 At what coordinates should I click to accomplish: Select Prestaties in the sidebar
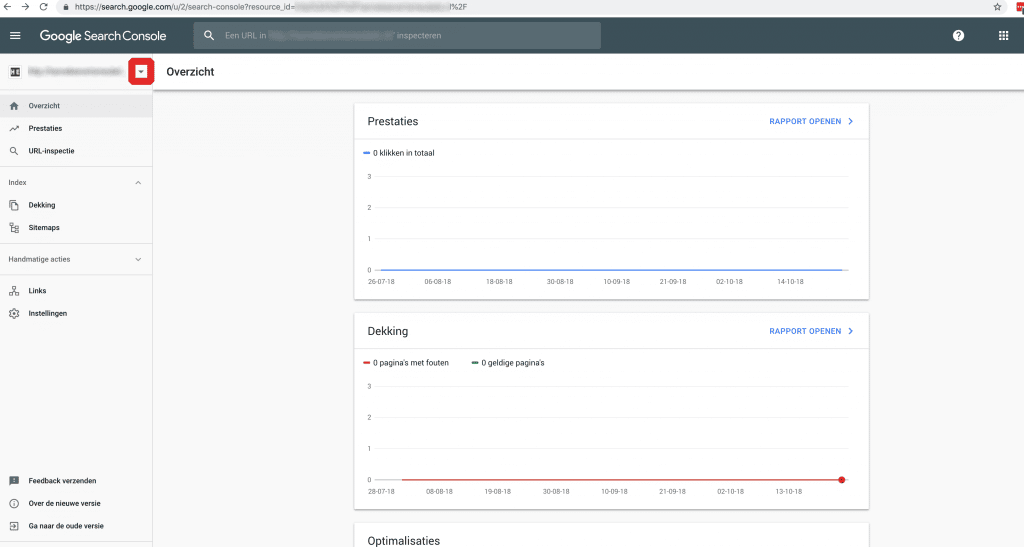coord(45,129)
